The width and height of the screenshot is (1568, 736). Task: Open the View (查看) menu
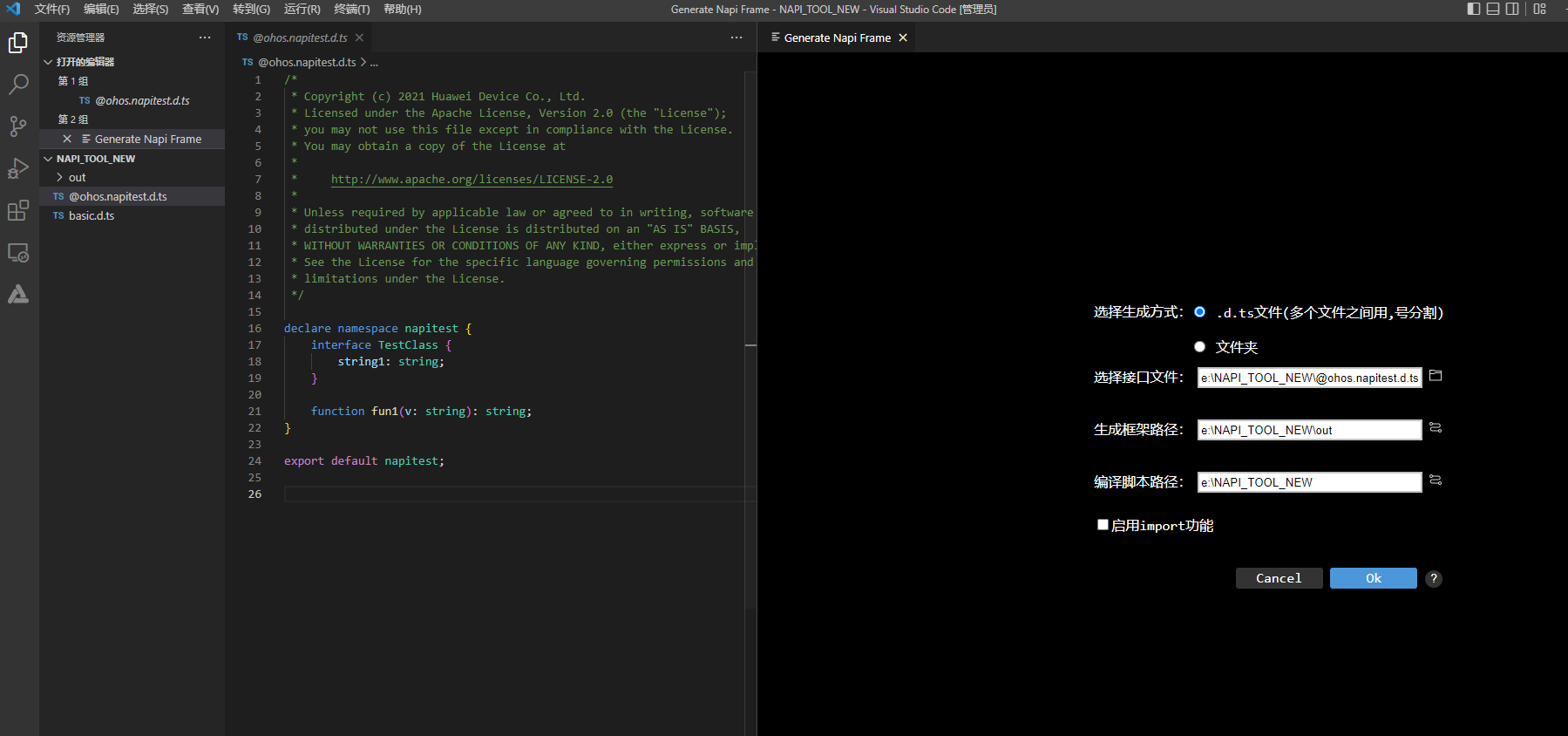(x=200, y=9)
